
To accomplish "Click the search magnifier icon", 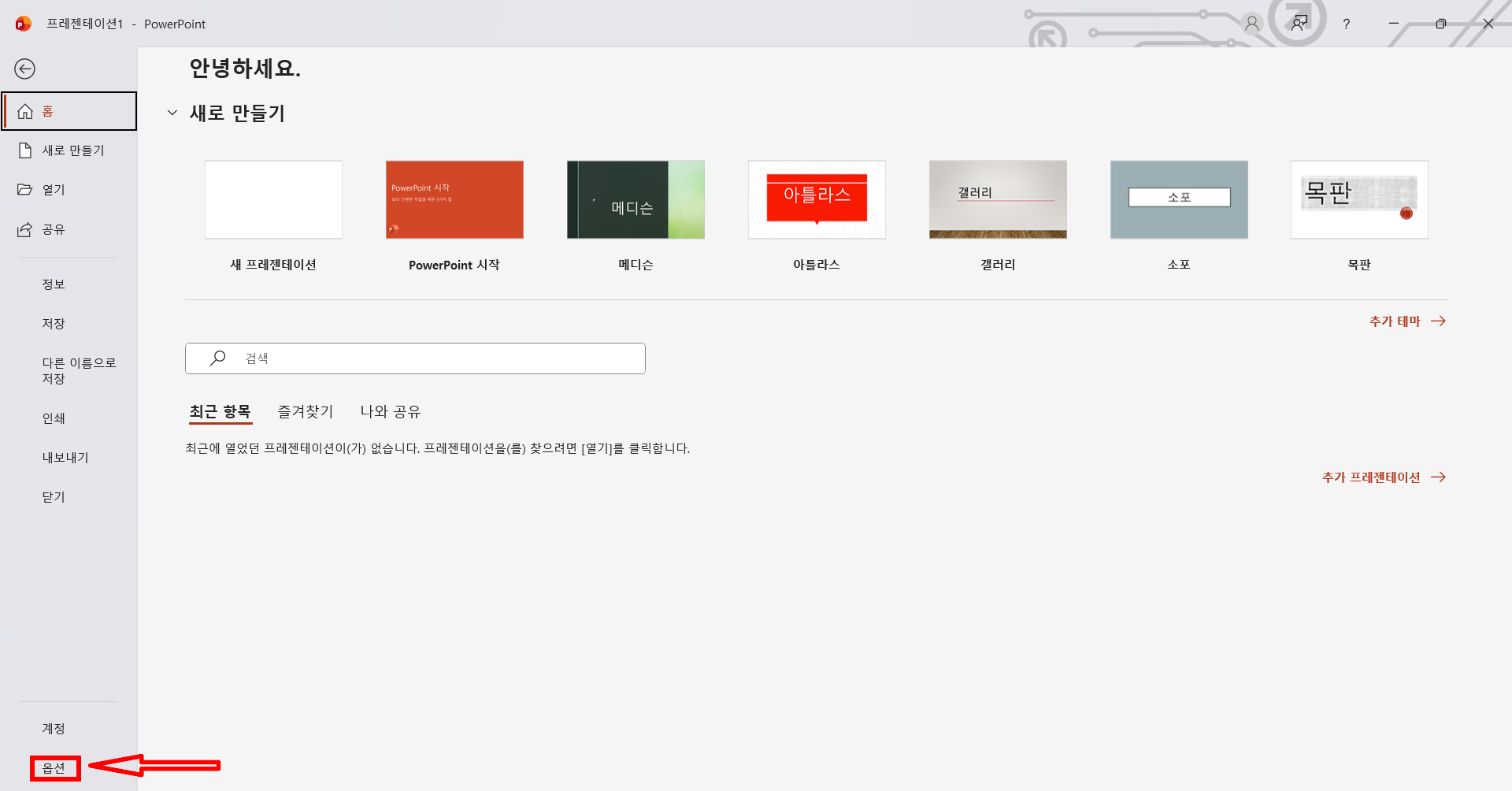I will point(218,358).
